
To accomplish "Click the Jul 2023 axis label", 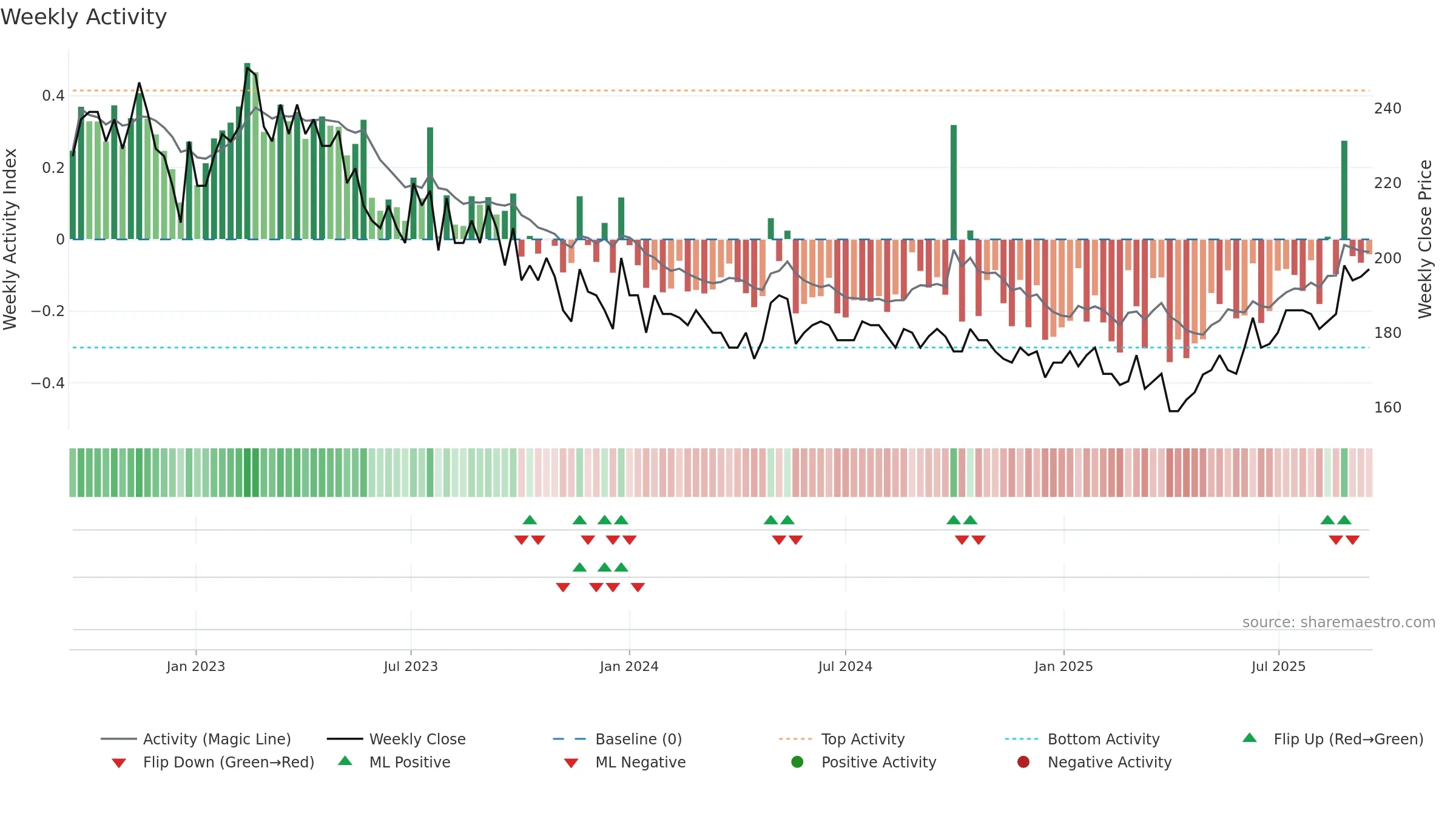I will (x=411, y=667).
